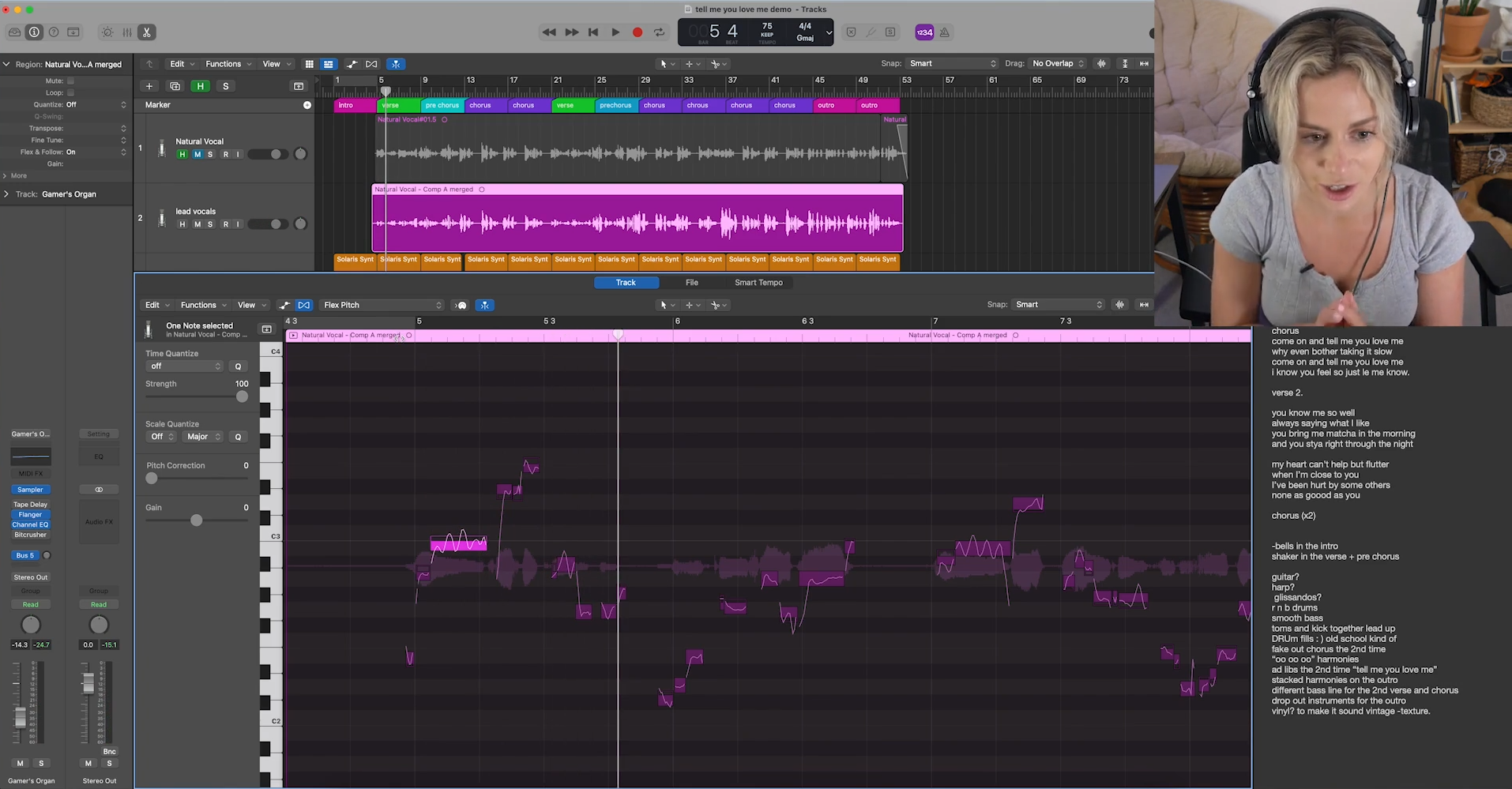Open Quick Help question mark icon
Screen dimensions: 1512x789
coord(54,32)
